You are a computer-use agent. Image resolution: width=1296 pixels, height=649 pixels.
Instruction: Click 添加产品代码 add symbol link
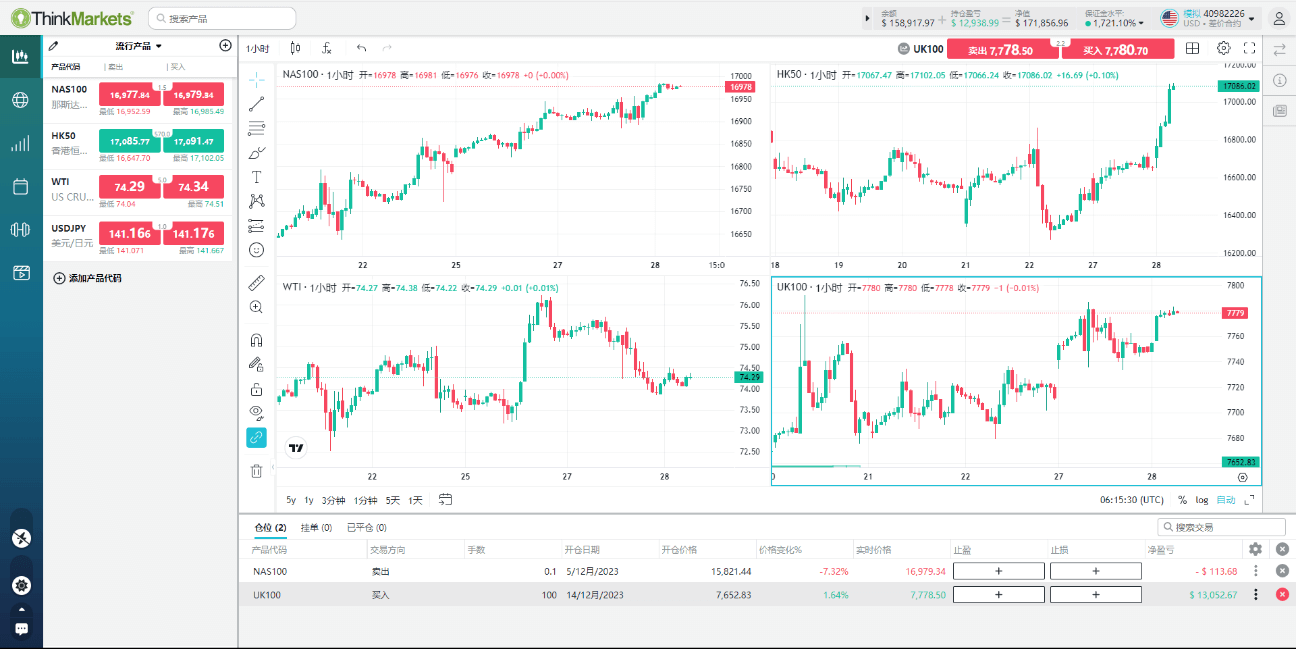click(88, 278)
